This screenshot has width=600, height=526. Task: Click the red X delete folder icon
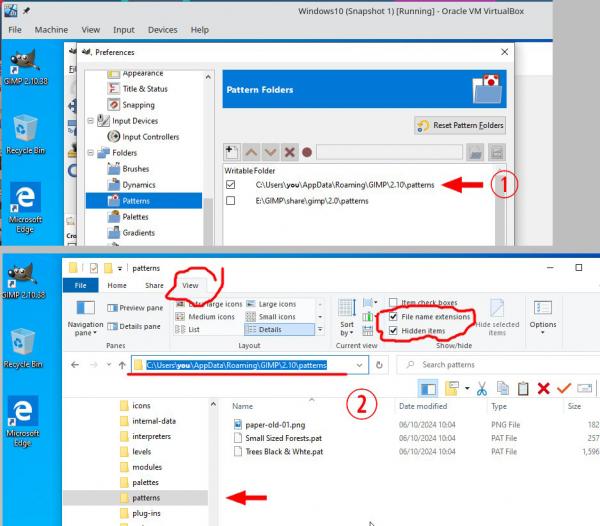pos(290,152)
